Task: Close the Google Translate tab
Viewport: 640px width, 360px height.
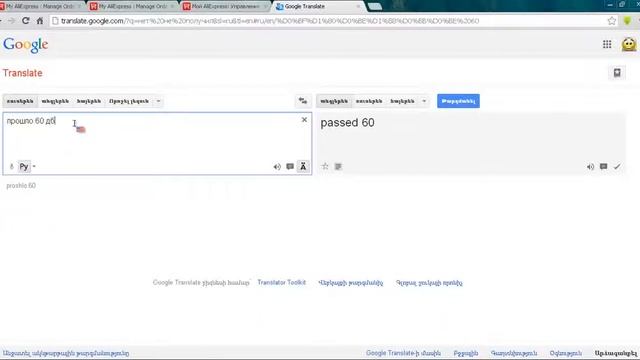Action: [x=358, y=6]
